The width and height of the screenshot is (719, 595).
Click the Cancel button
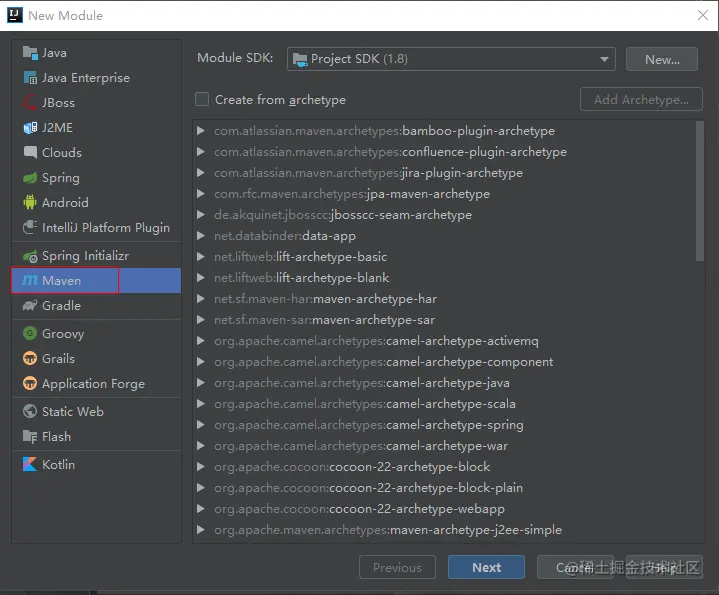point(575,567)
